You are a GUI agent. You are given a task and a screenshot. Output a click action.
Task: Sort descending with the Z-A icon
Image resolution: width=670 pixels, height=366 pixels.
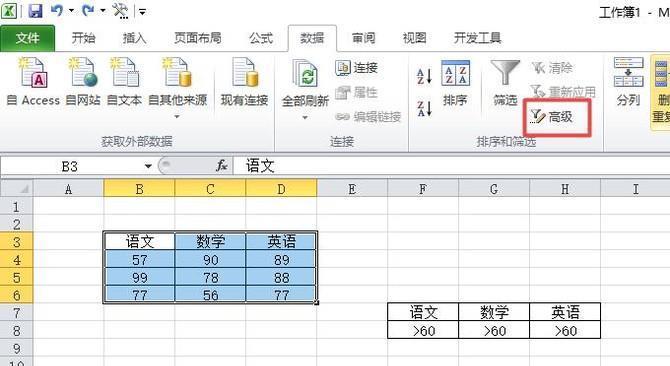pyautogui.click(x=424, y=108)
